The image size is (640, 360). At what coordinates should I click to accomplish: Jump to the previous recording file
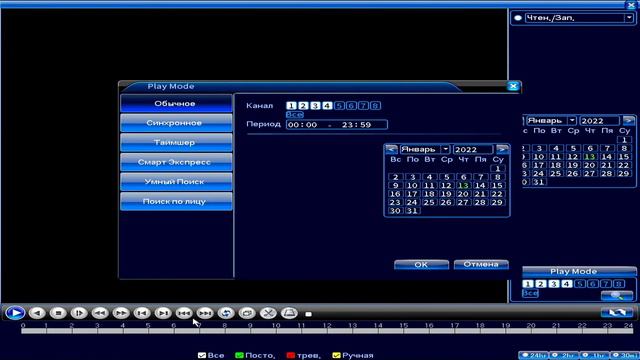(x=184, y=313)
